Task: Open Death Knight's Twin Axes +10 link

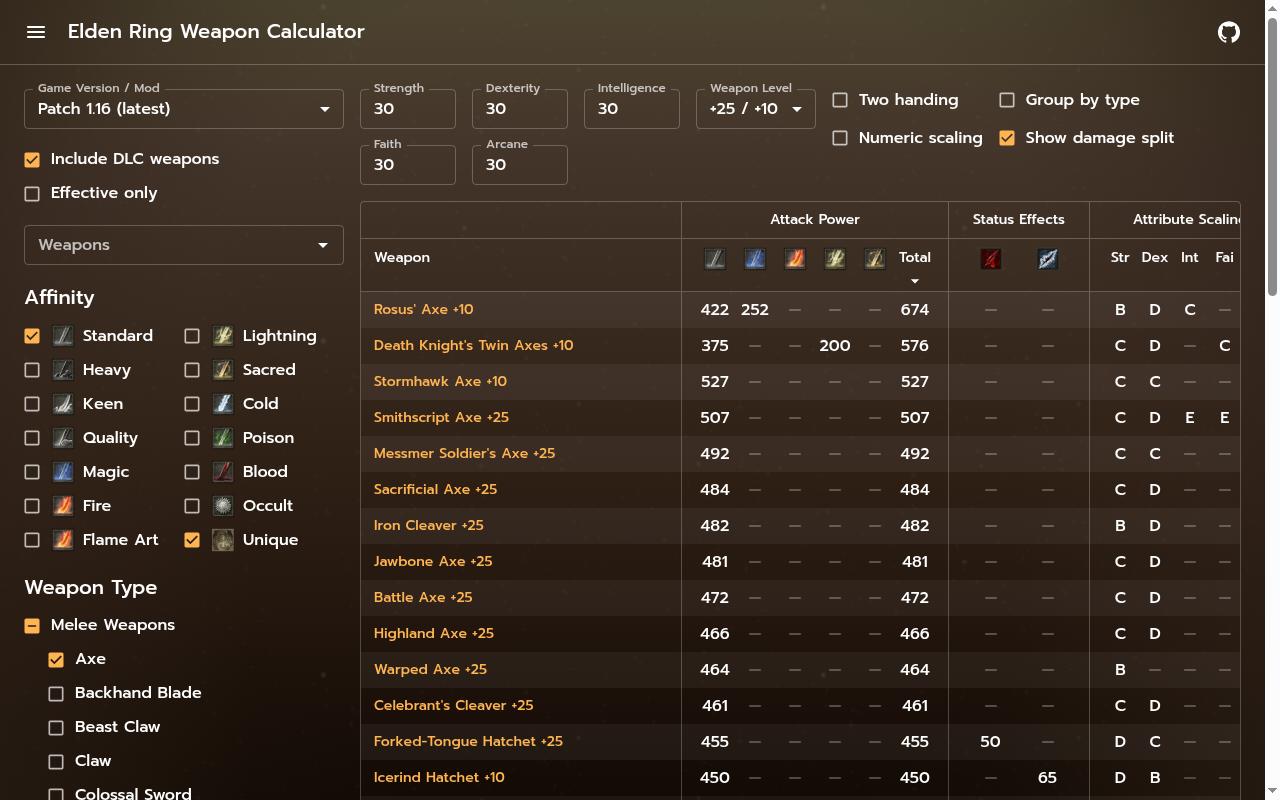Action: 474,345
